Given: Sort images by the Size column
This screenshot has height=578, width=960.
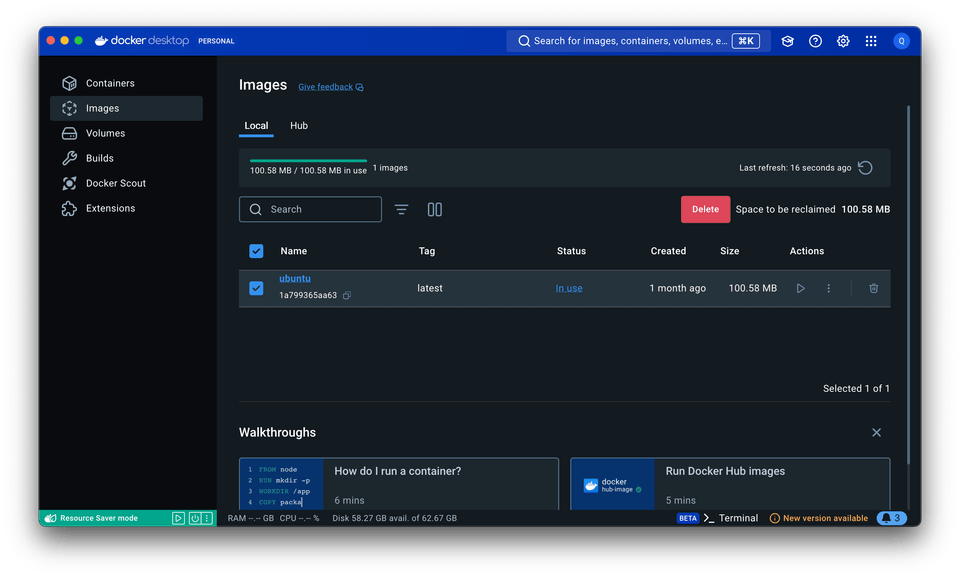Looking at the screenshot, I should (x=730, y=251).
